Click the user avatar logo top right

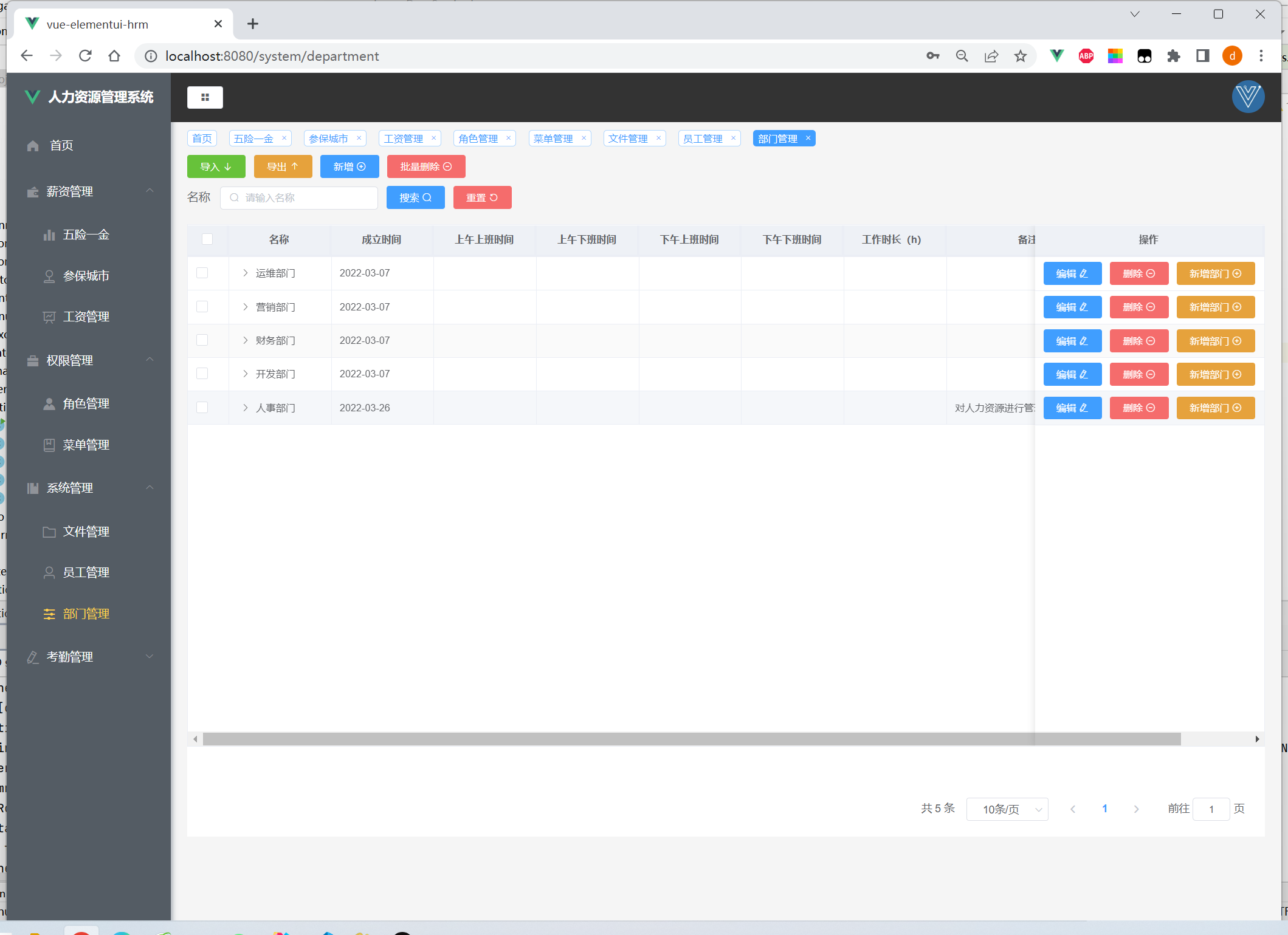pos(1247,97)
